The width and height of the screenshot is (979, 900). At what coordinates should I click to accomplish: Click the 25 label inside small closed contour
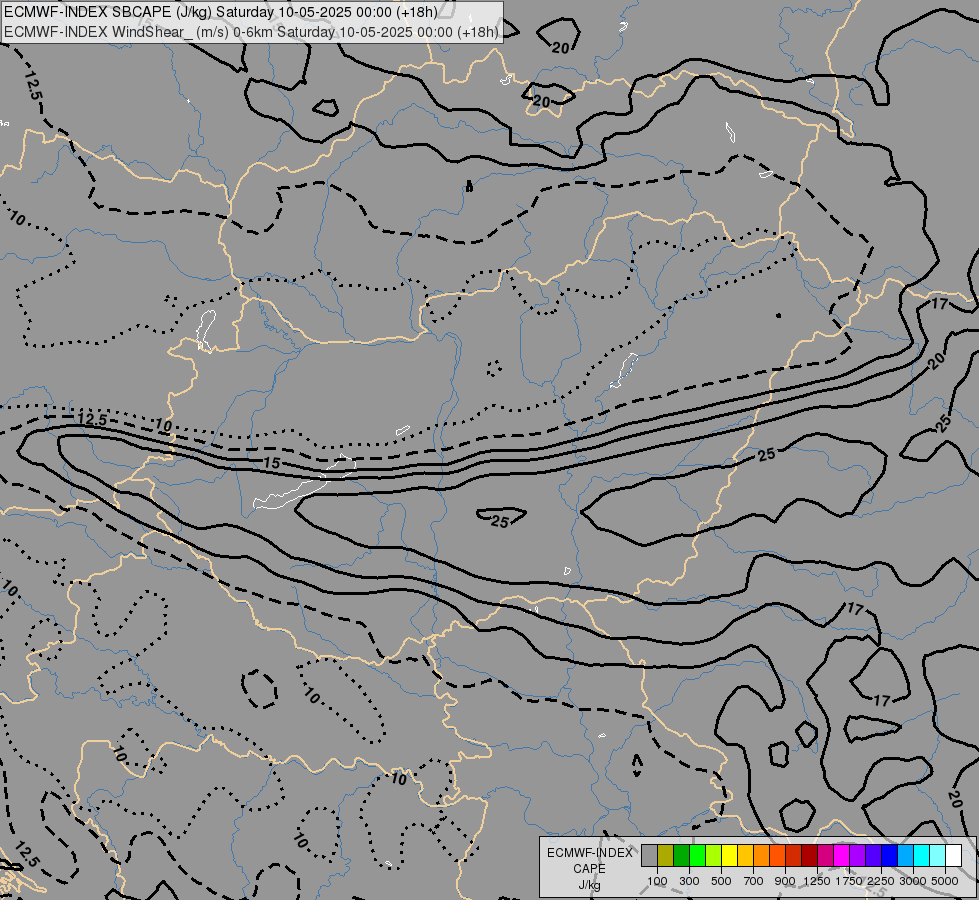(500, 521)
